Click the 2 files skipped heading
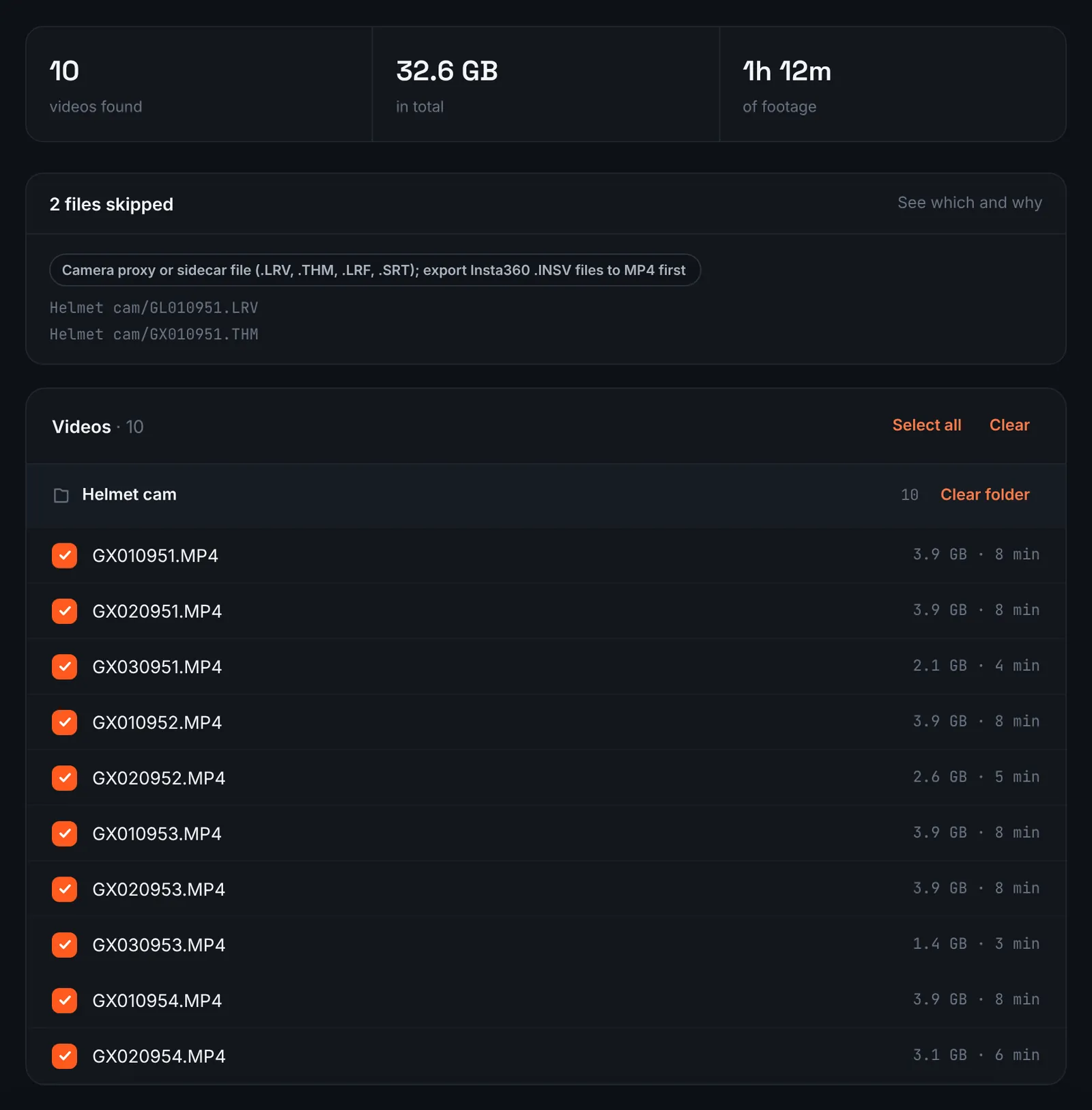Screen dimensions: 1092x1110 111,204
